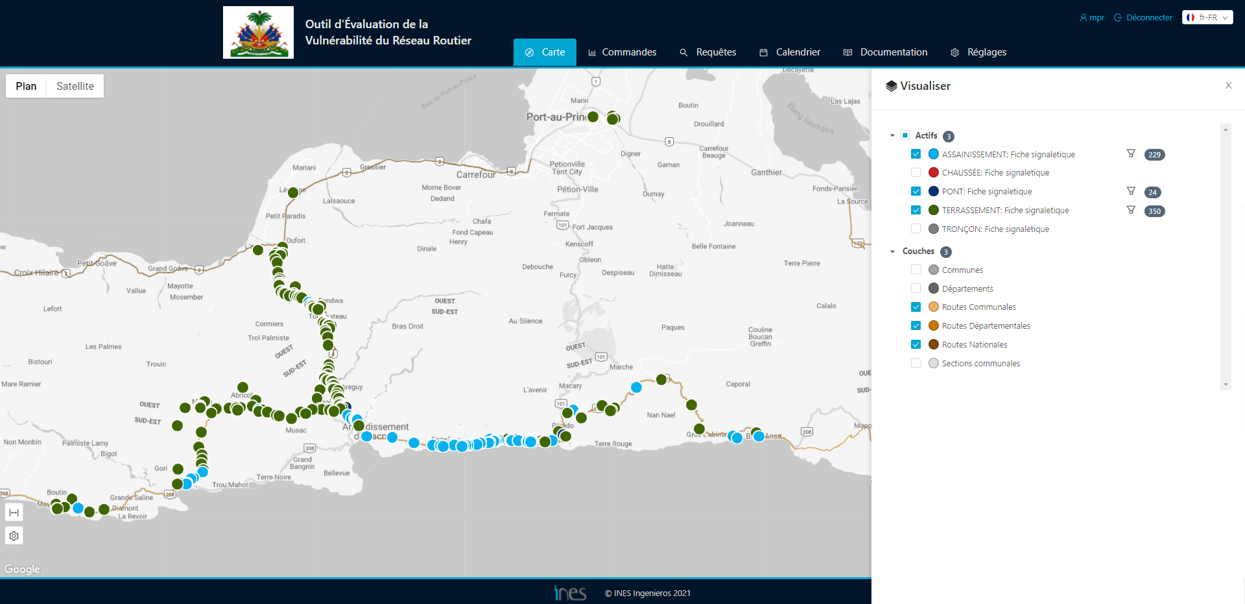
Task: Click the INES logo in the footer
Action: tap(570, 593)
